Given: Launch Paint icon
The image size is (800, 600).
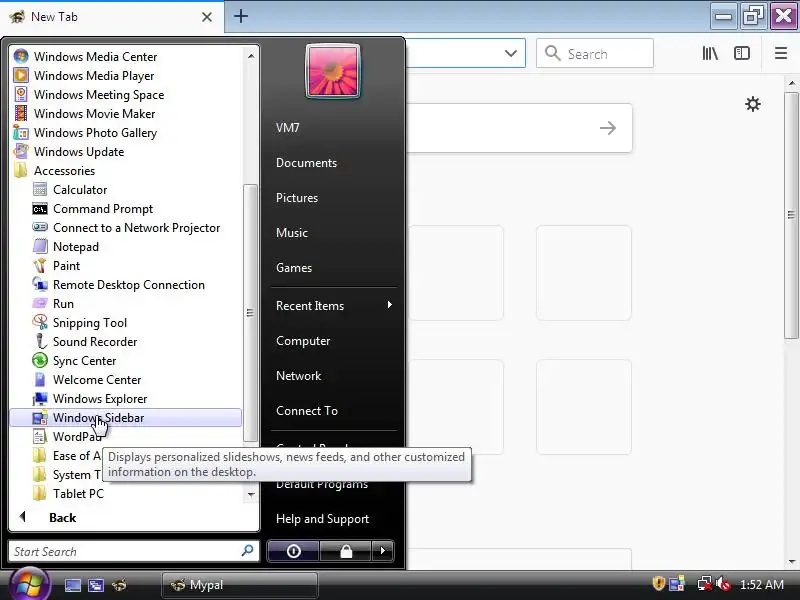Looking at the screenshot, I should pos(40,266).
